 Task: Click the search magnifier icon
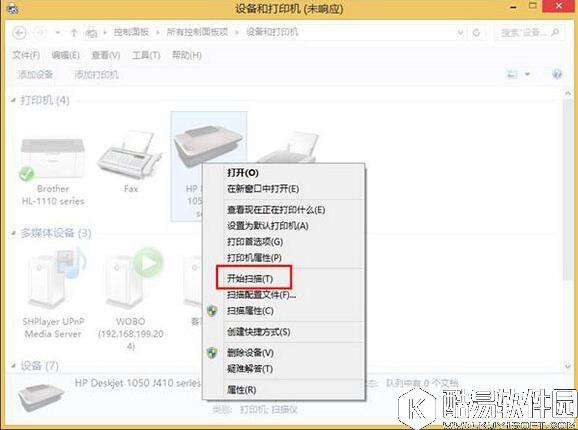556,33
